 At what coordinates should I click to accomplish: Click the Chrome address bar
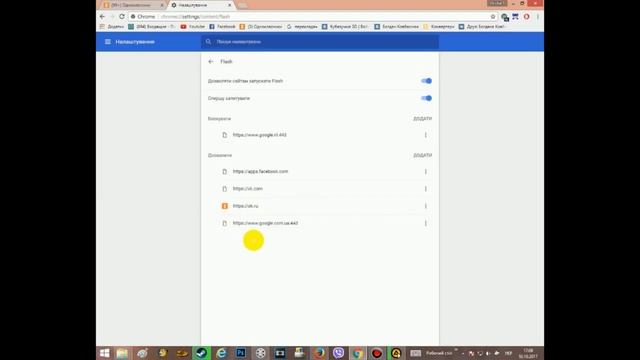(x=310, y=17)
